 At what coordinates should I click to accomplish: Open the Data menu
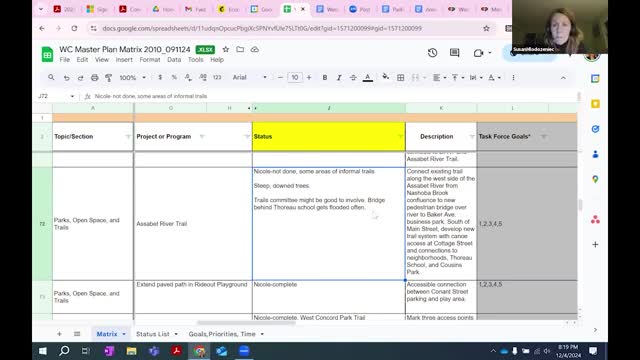[x=174, y=60]
